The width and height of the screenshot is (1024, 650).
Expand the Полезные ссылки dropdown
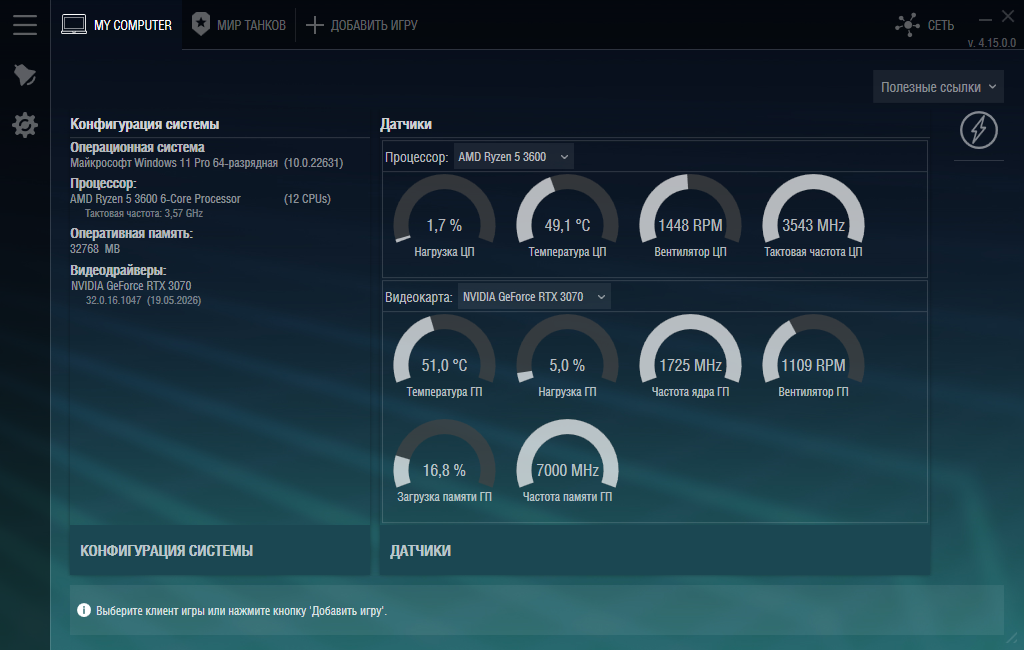tap(938, 87)
